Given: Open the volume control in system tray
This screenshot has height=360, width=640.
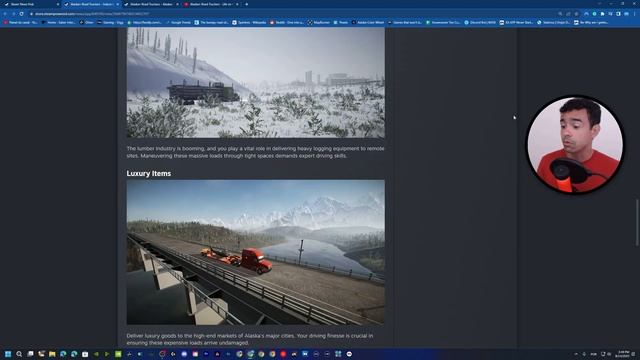Looking at the screenshot, I should click(x=609, y=354).
